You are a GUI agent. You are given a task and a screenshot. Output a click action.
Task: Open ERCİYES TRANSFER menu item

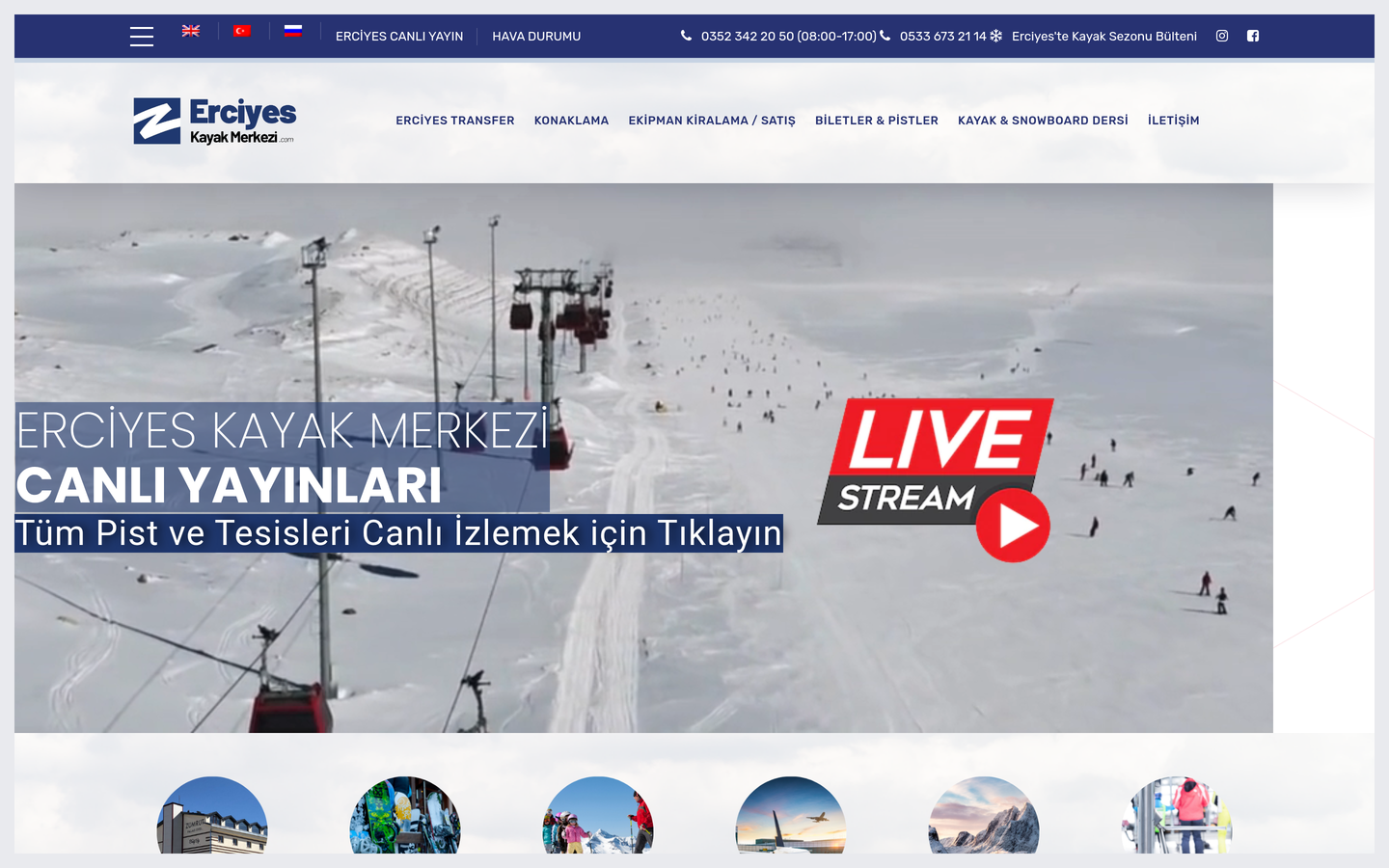point(455,121)
